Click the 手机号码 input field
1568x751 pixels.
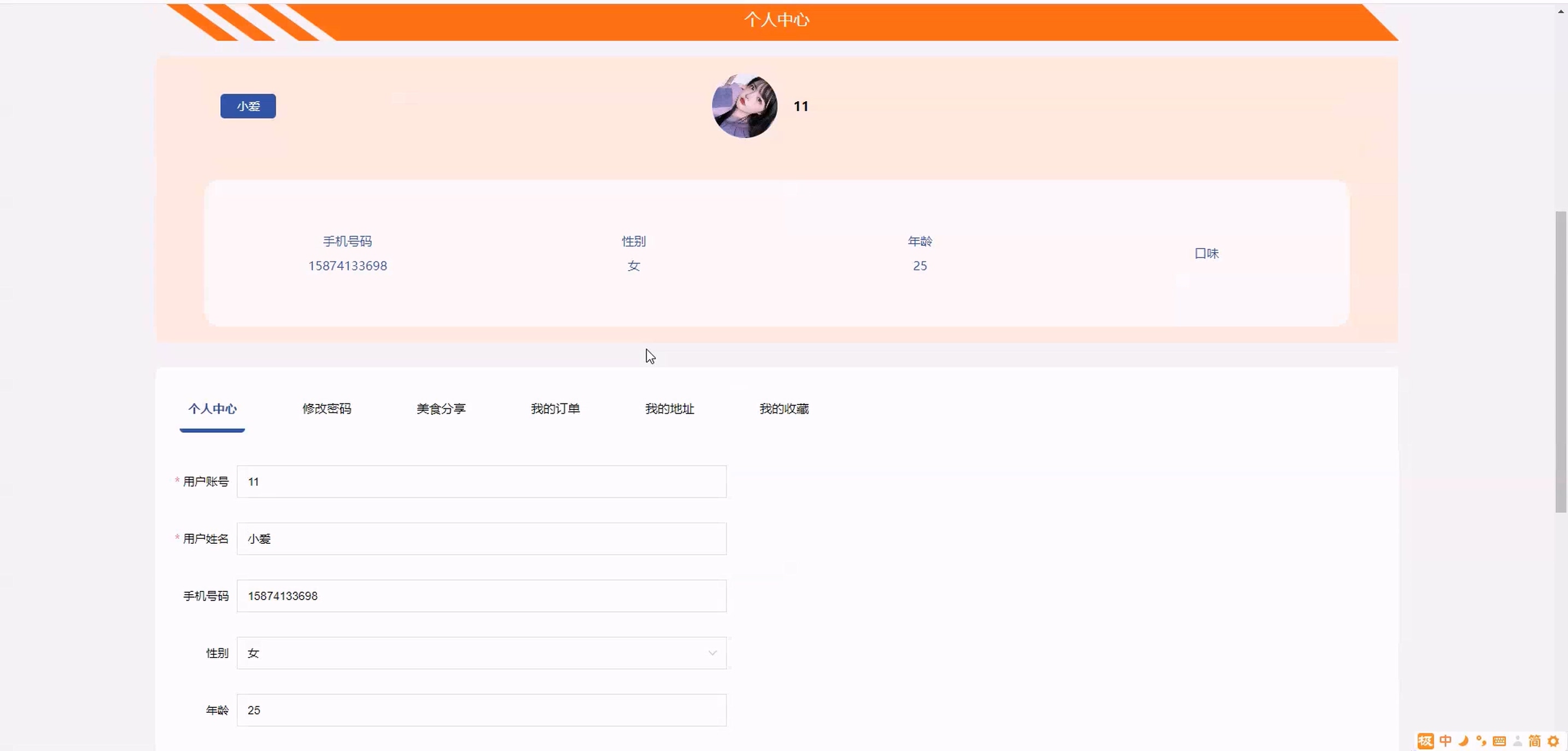[482, 596]
